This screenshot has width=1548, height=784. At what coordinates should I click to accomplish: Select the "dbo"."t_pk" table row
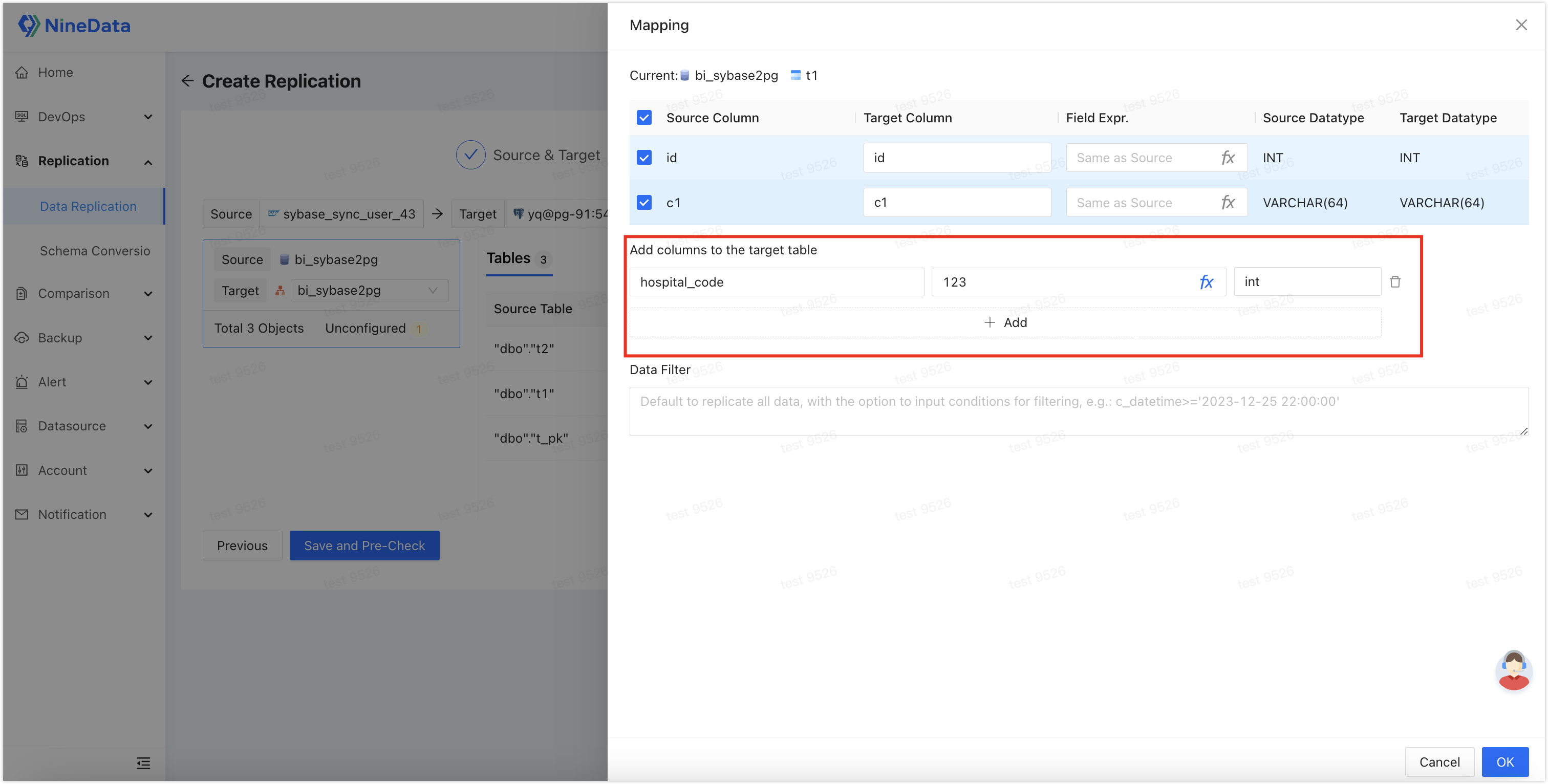click(x=546, y=438)
